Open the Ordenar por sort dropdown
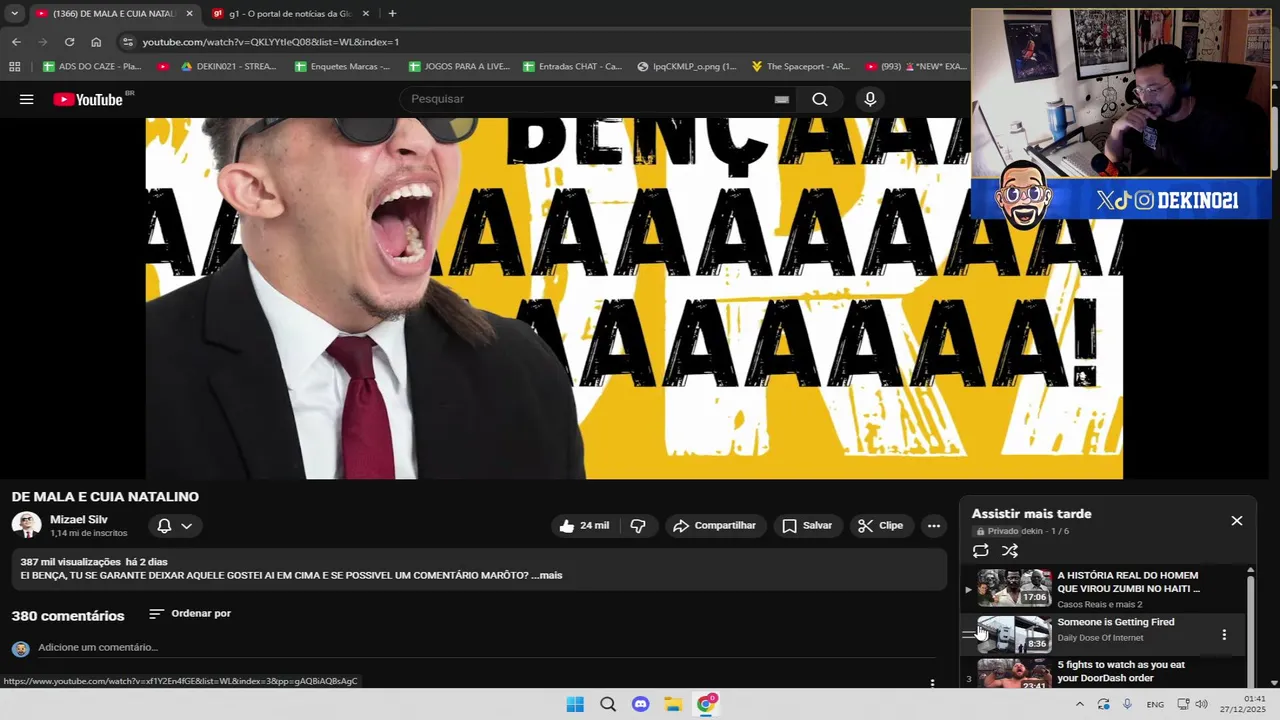This screenshot has width=1280, height=720. coord(190,614)
